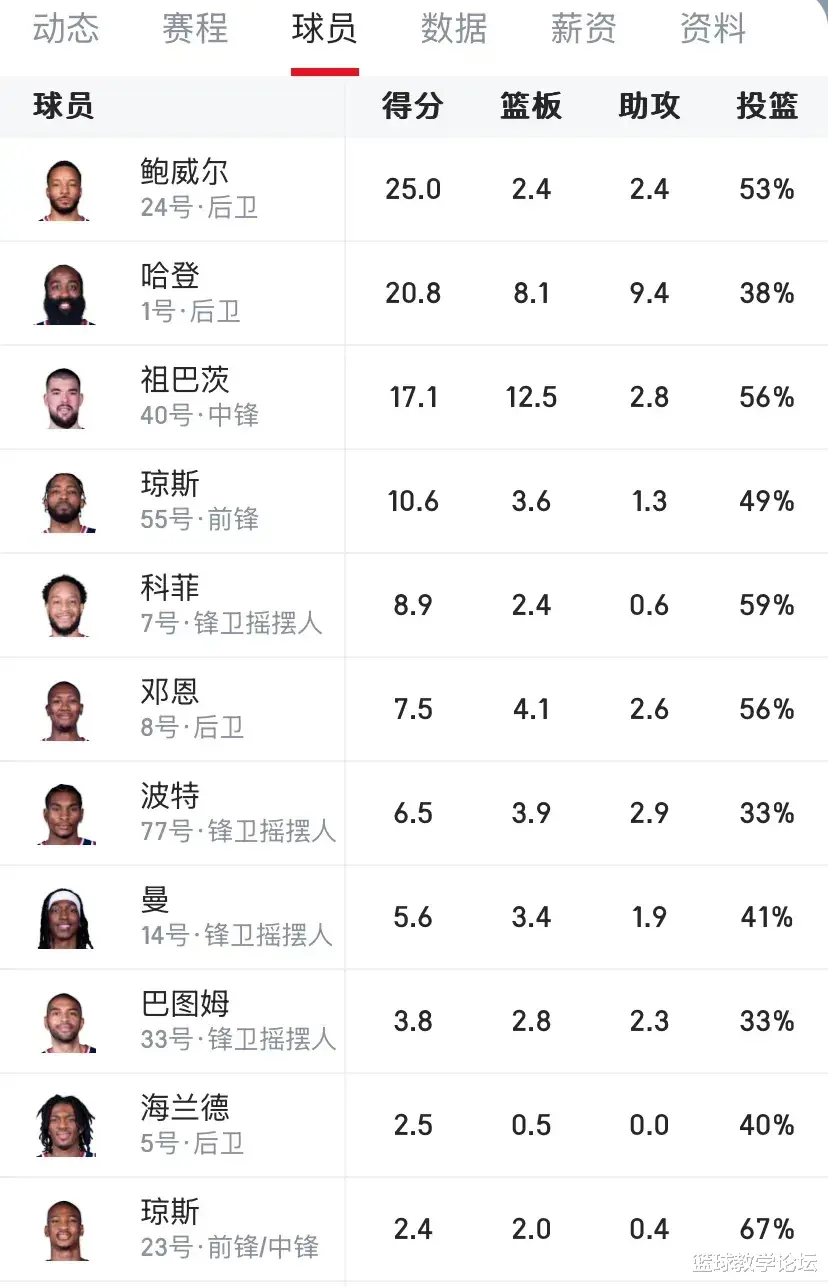This screenshot has width=828, height=1287.
Task: Open 科菲's player headshot
Action: [66, 605]
